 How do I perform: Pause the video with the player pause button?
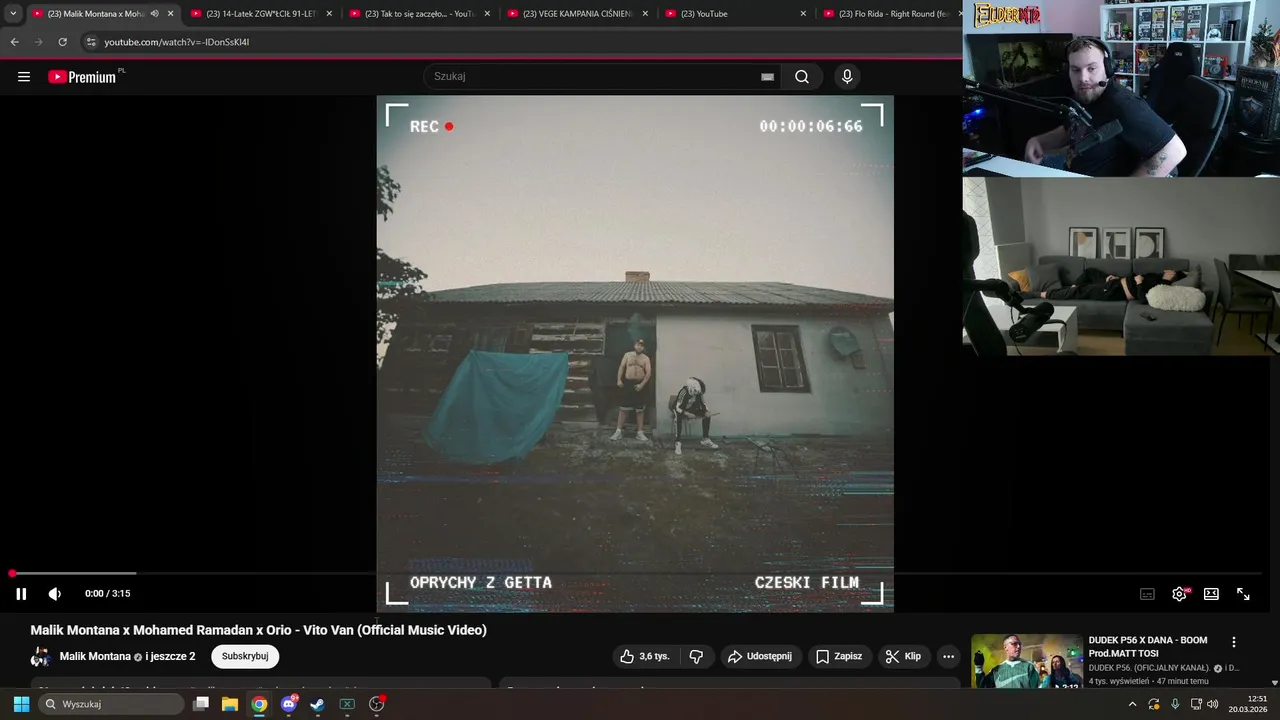(21, 593)
